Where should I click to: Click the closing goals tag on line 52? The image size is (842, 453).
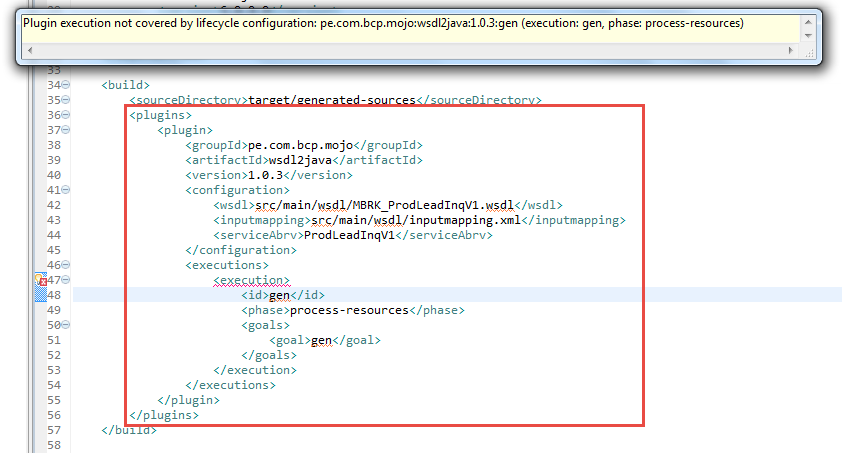pos(268,355)
